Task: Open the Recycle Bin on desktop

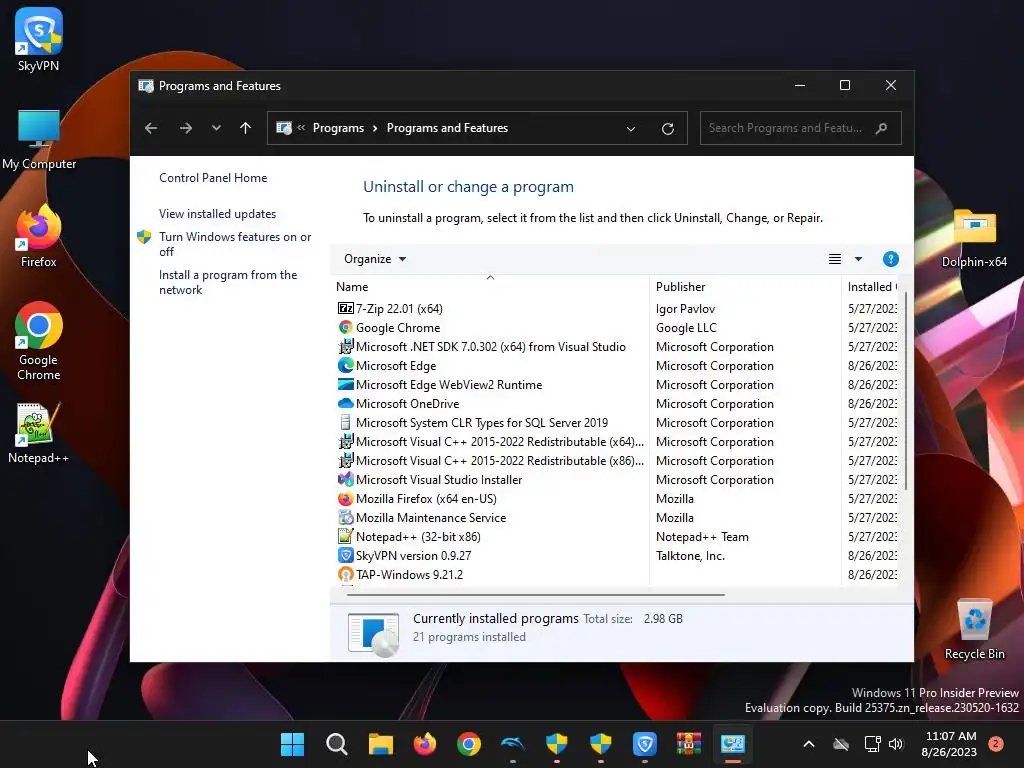Action: coord(974,630)
